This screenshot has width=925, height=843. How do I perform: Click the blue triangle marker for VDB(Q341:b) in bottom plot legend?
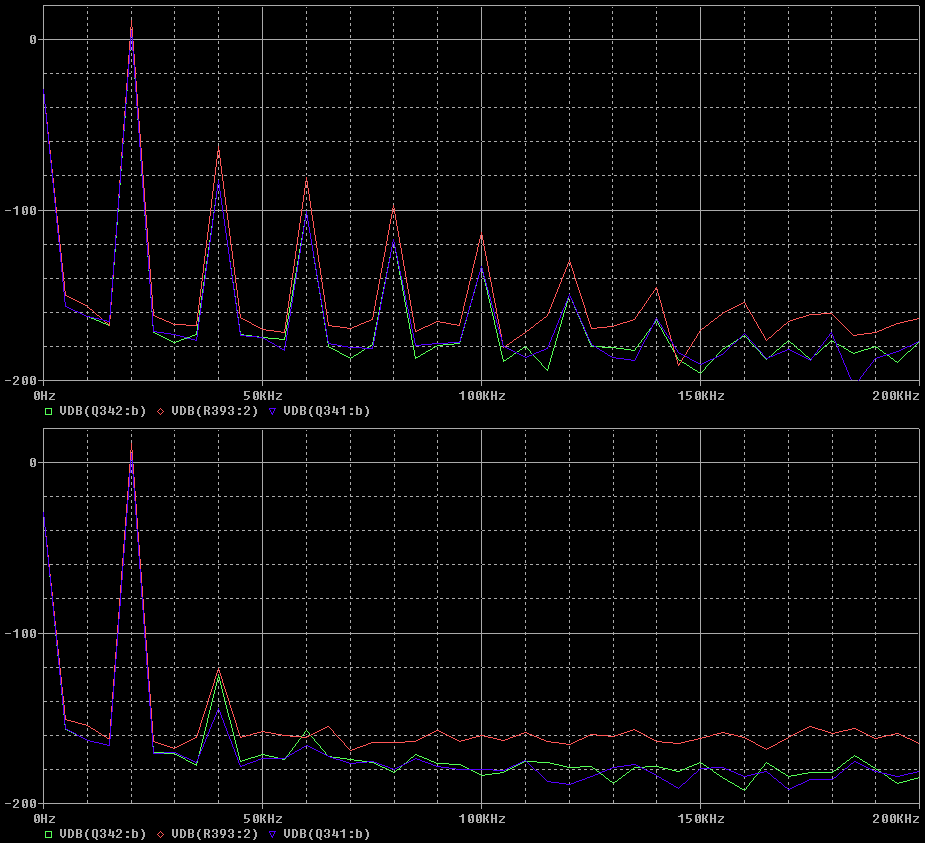(x=272, y=834)
